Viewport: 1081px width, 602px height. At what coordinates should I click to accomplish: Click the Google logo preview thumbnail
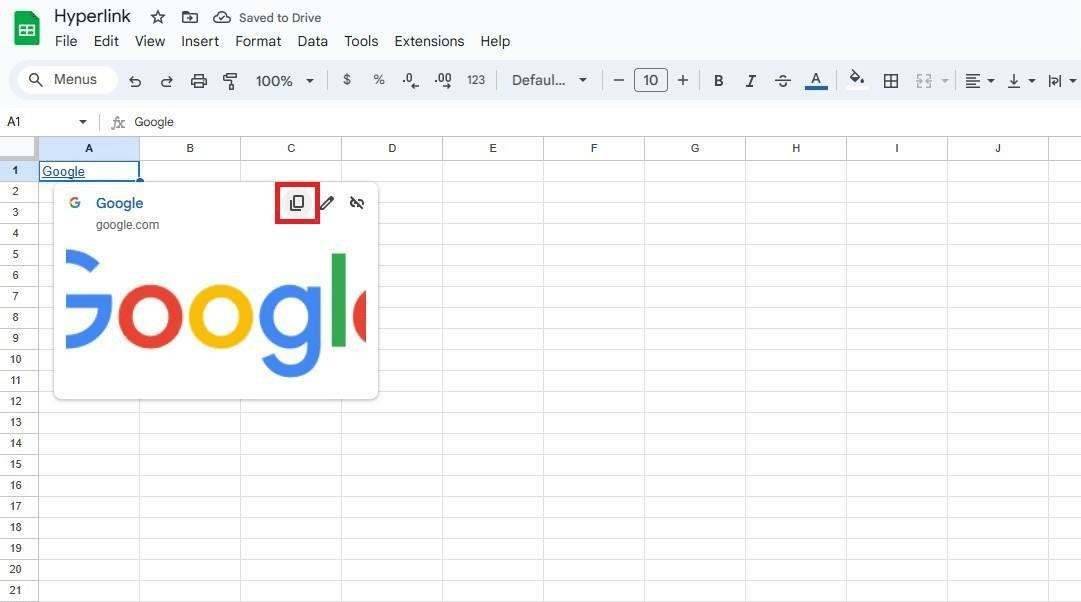pyautogui.click(x=216, y=314)
